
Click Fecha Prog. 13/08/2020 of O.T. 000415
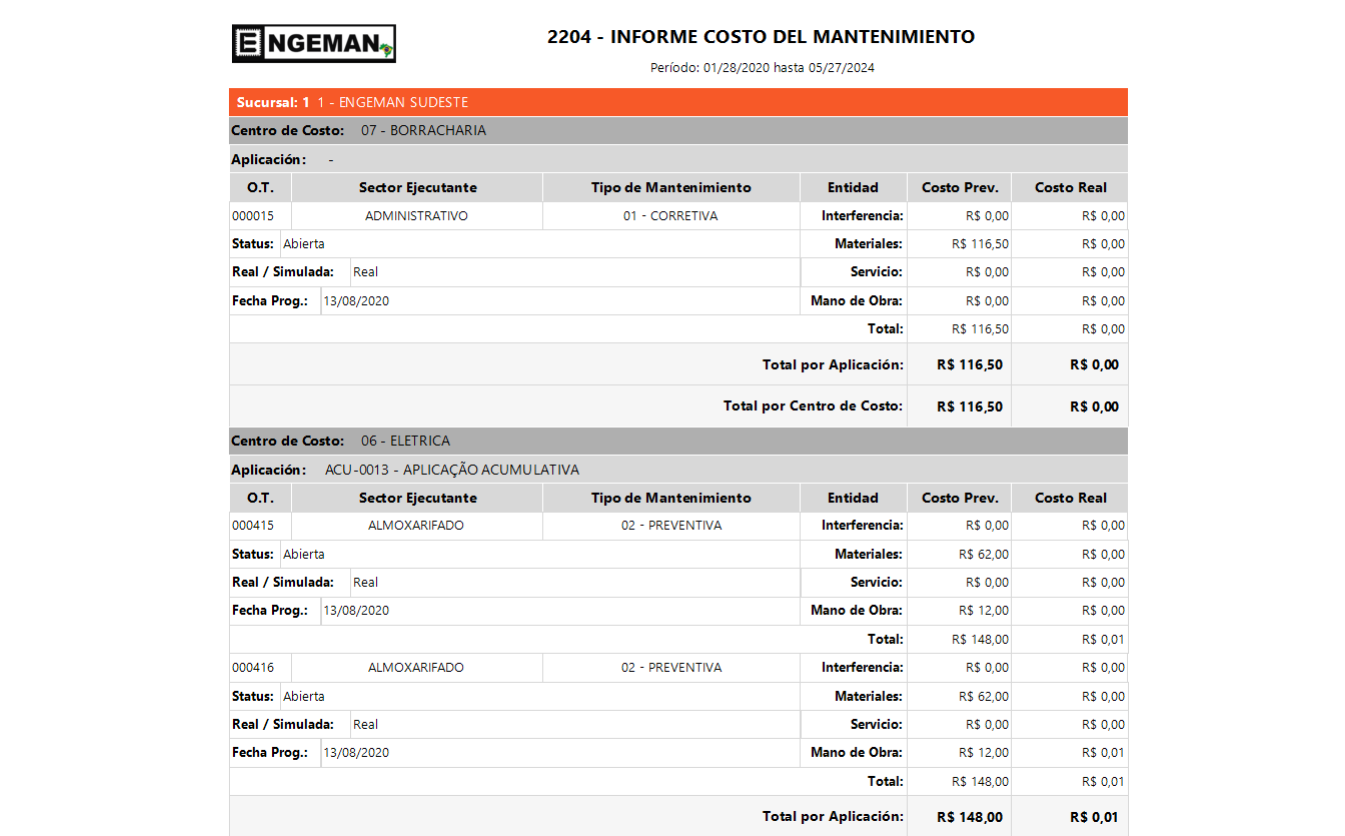coord(355,611)
